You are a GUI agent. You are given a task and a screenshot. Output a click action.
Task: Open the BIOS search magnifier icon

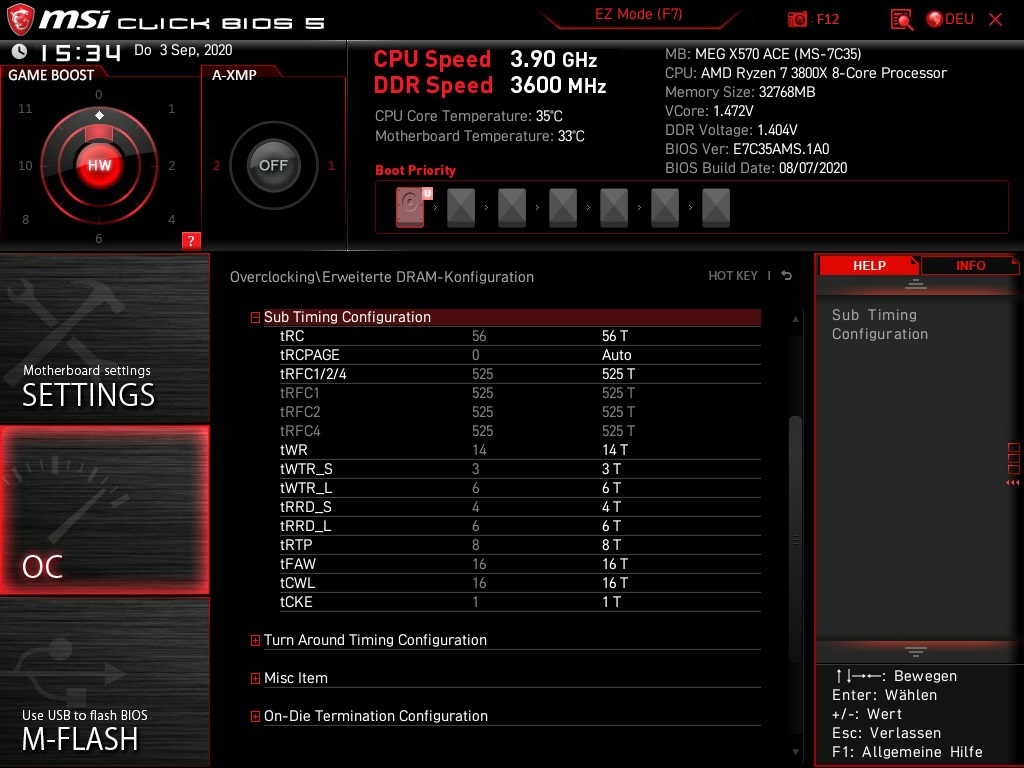coord(901,19)
